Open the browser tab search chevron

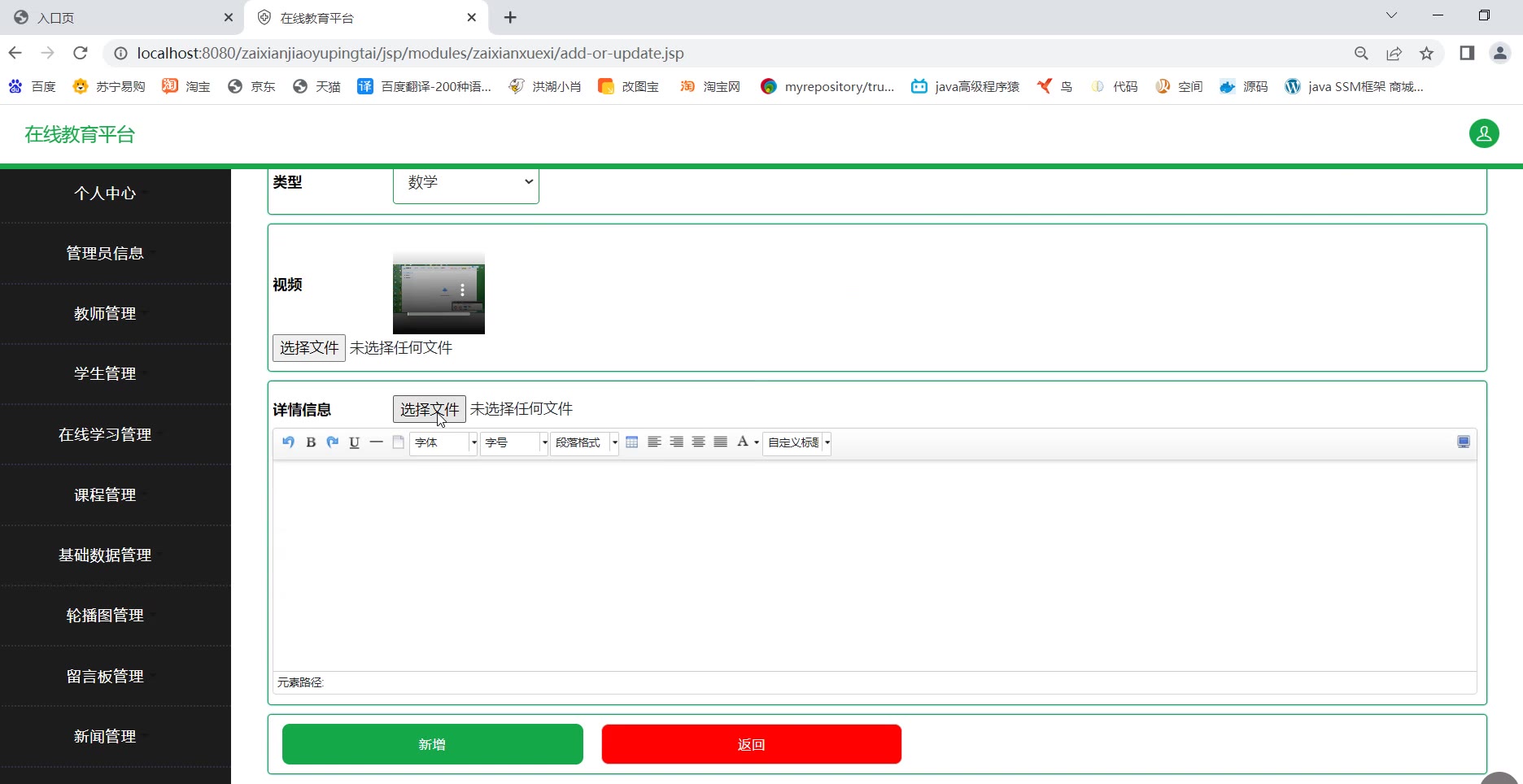coord(1391,15)
